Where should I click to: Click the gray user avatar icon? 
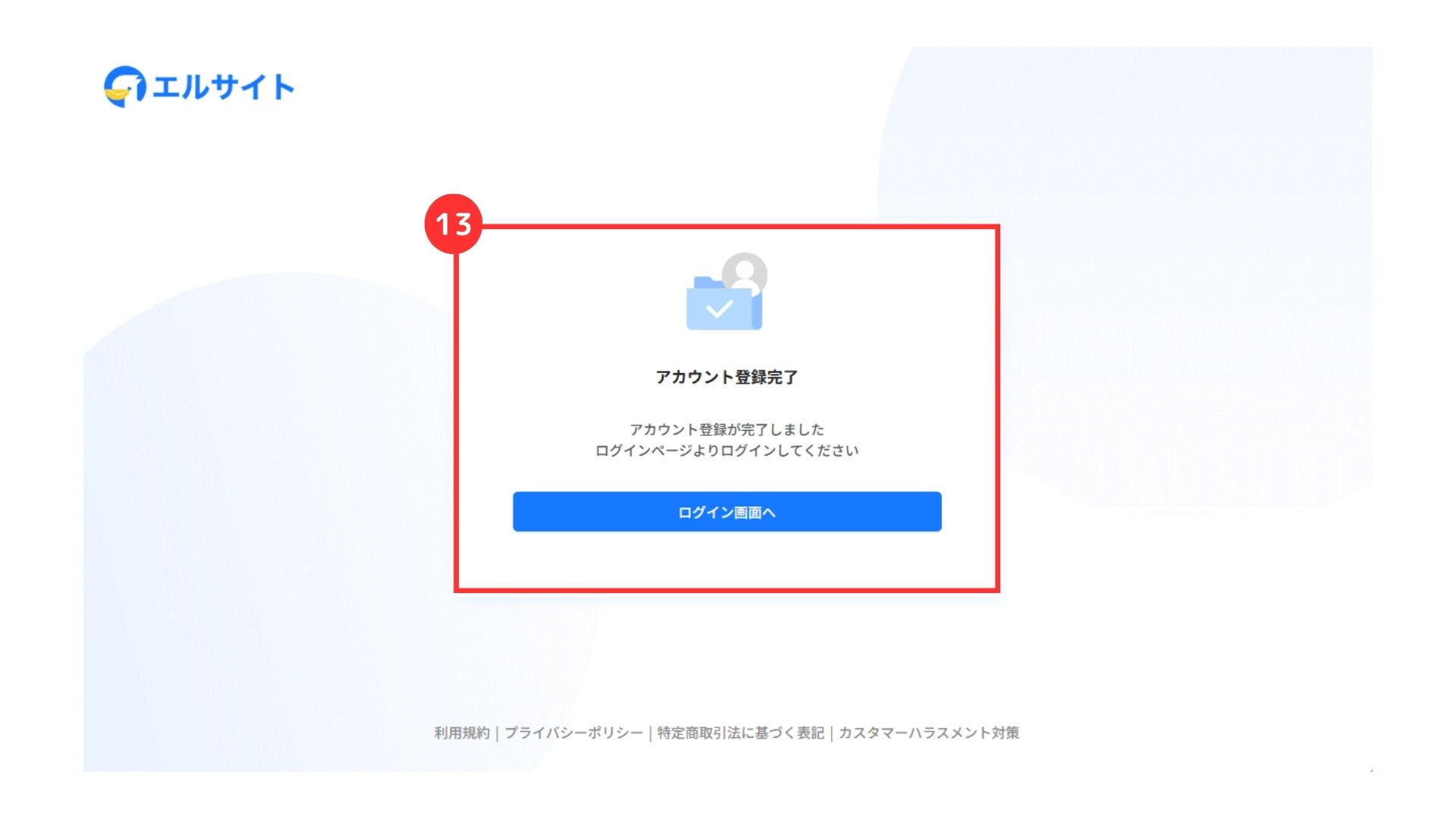pyautogui.click(x=745, y=273)
